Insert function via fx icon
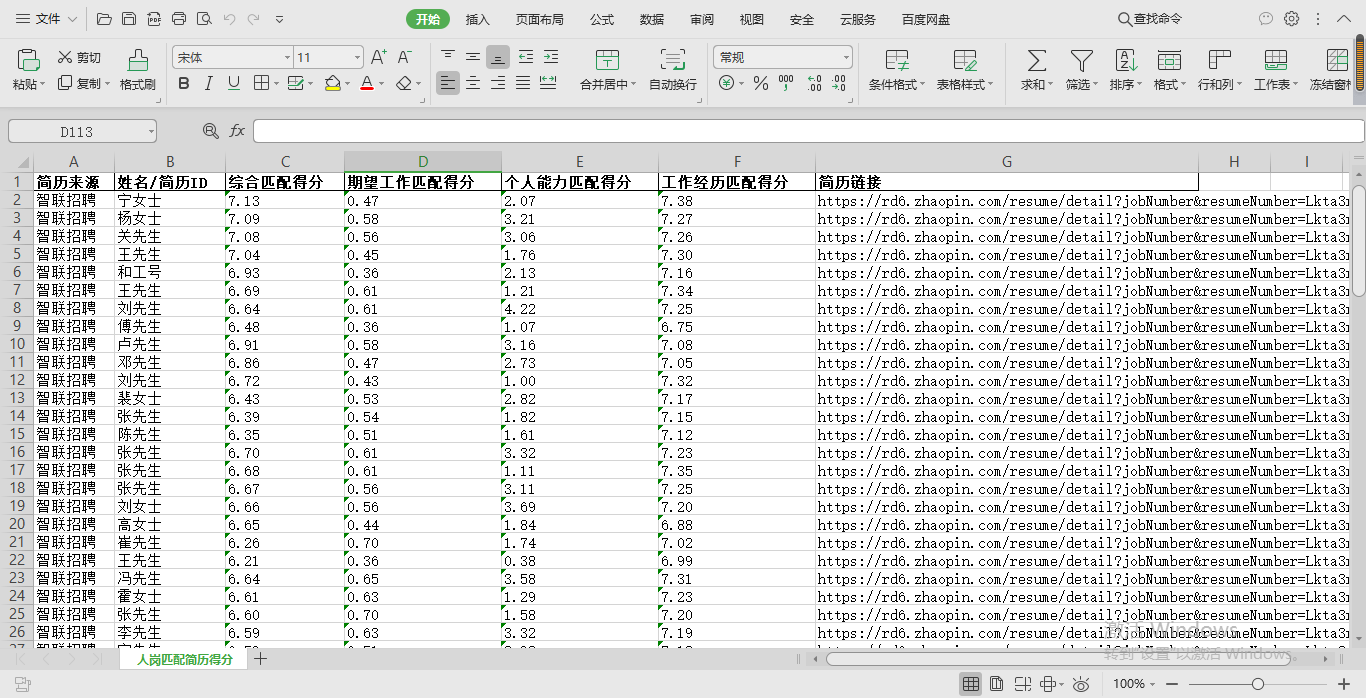 pos(237,131)
